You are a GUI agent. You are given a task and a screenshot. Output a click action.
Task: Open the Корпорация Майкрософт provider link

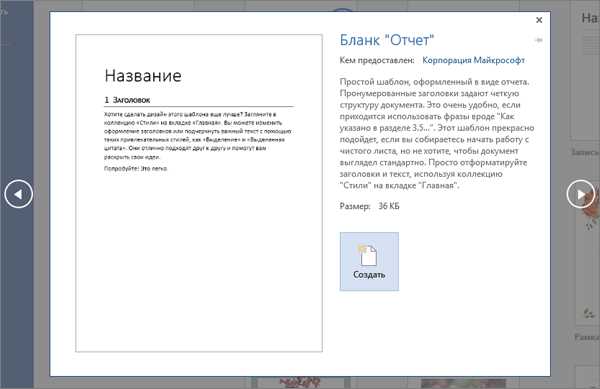[x=473, y=60]
